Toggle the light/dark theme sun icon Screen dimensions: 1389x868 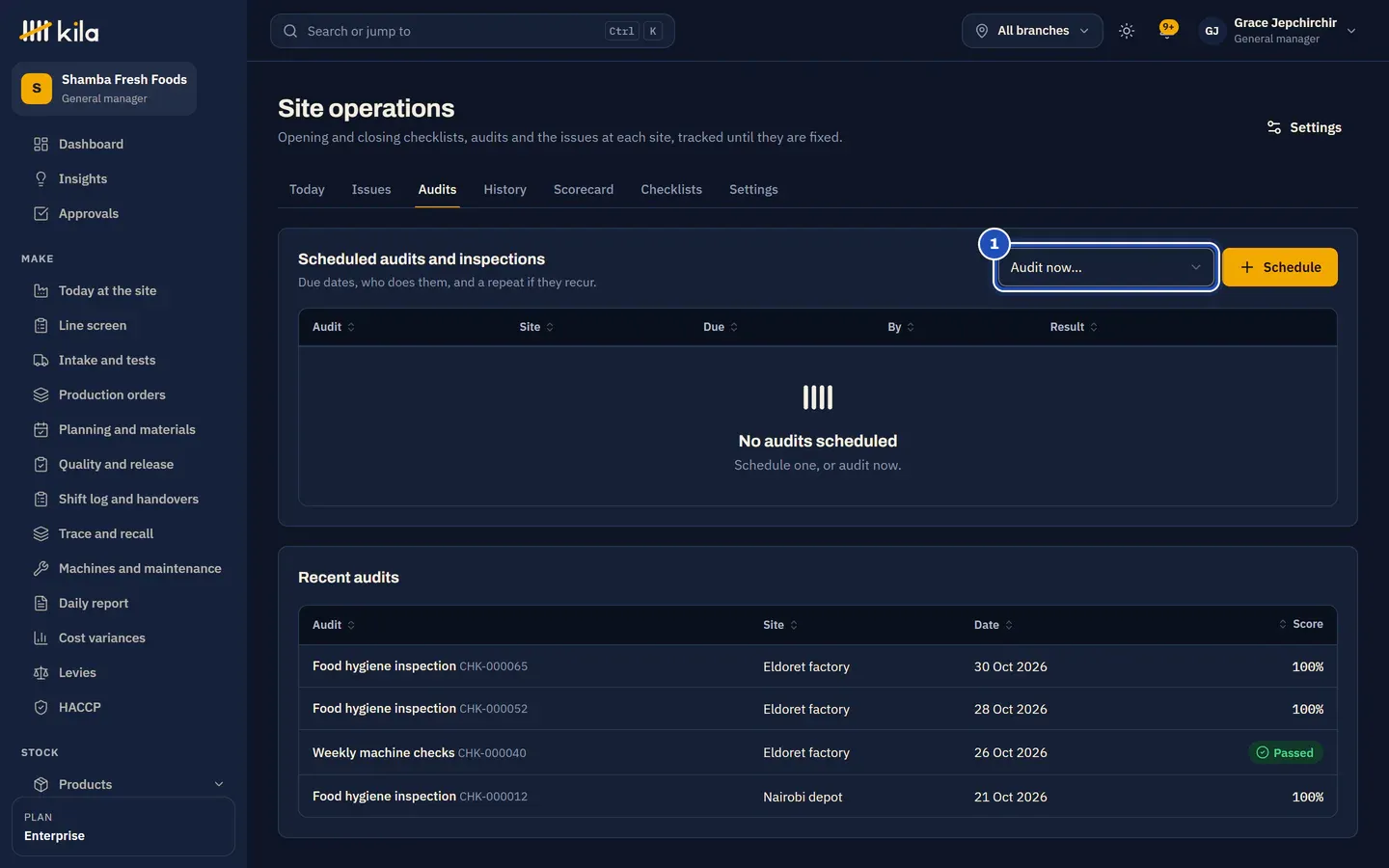[1126, 31]
